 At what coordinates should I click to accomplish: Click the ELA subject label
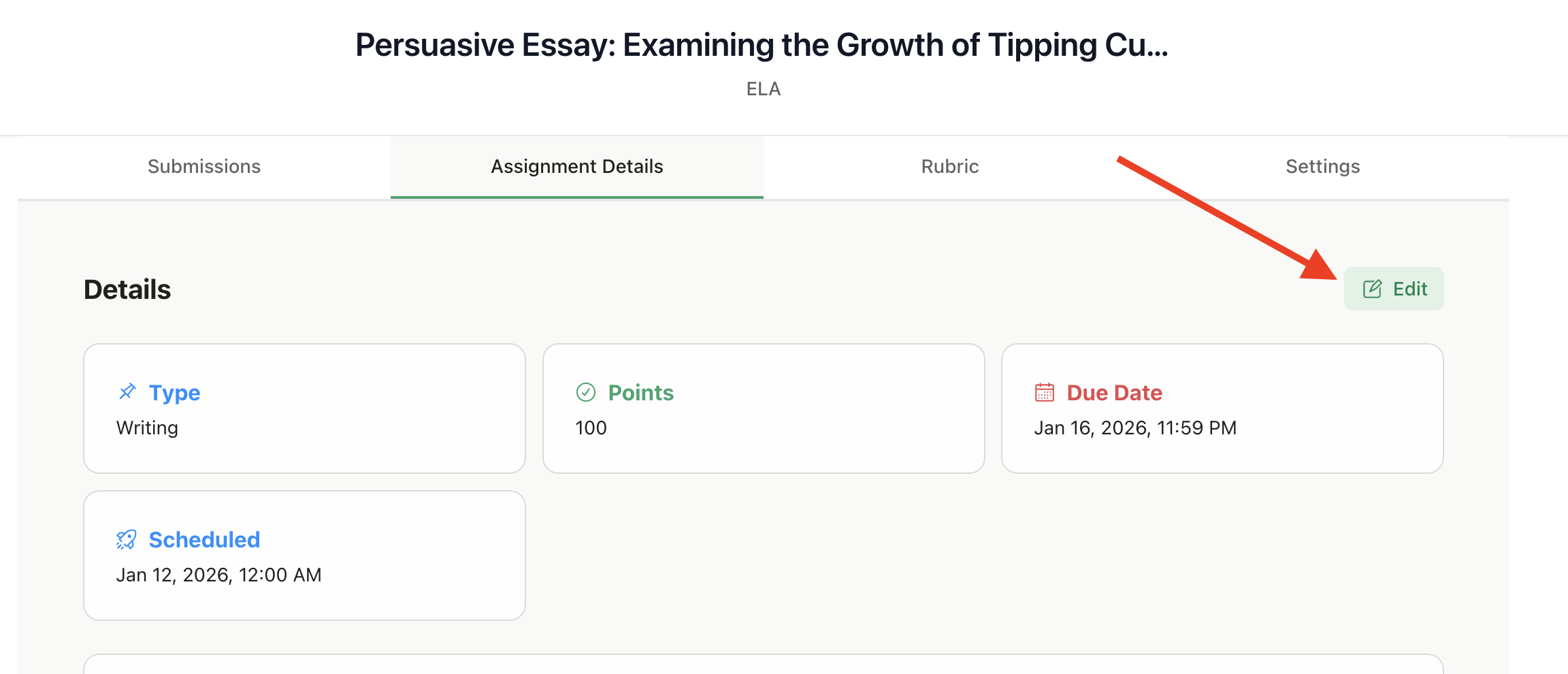click(762, 89)
